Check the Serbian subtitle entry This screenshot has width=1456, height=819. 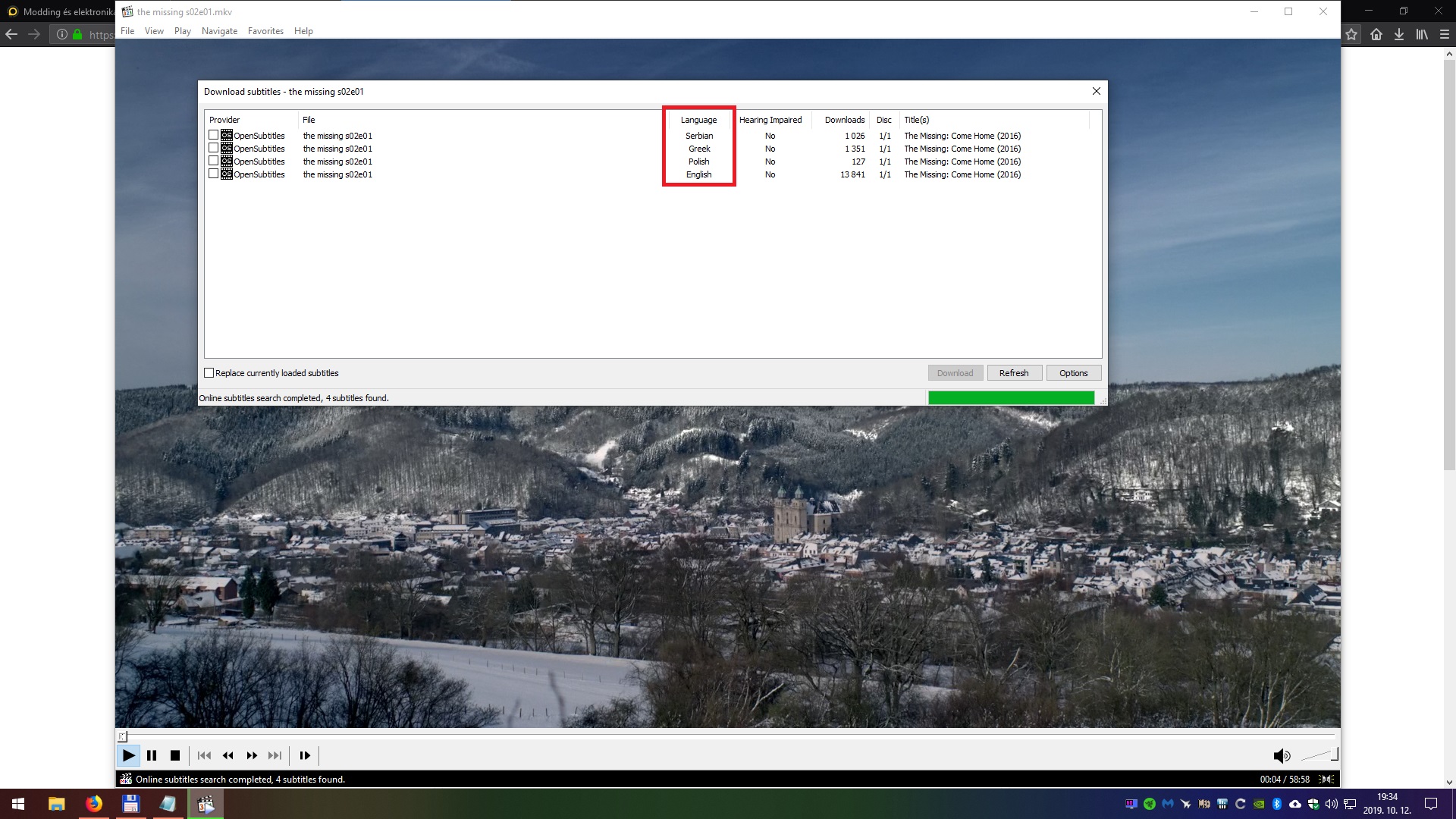tap(213, 135)
